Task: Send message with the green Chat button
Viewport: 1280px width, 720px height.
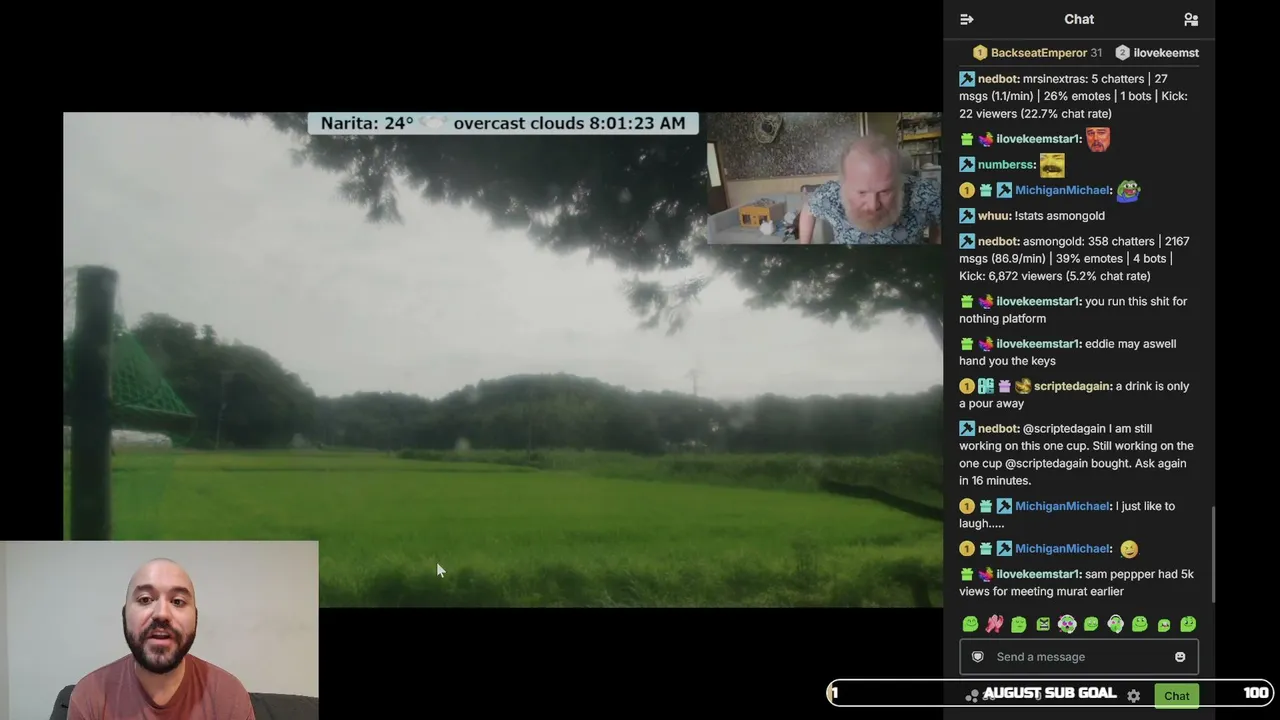Action: click(x=1177, y=696)
